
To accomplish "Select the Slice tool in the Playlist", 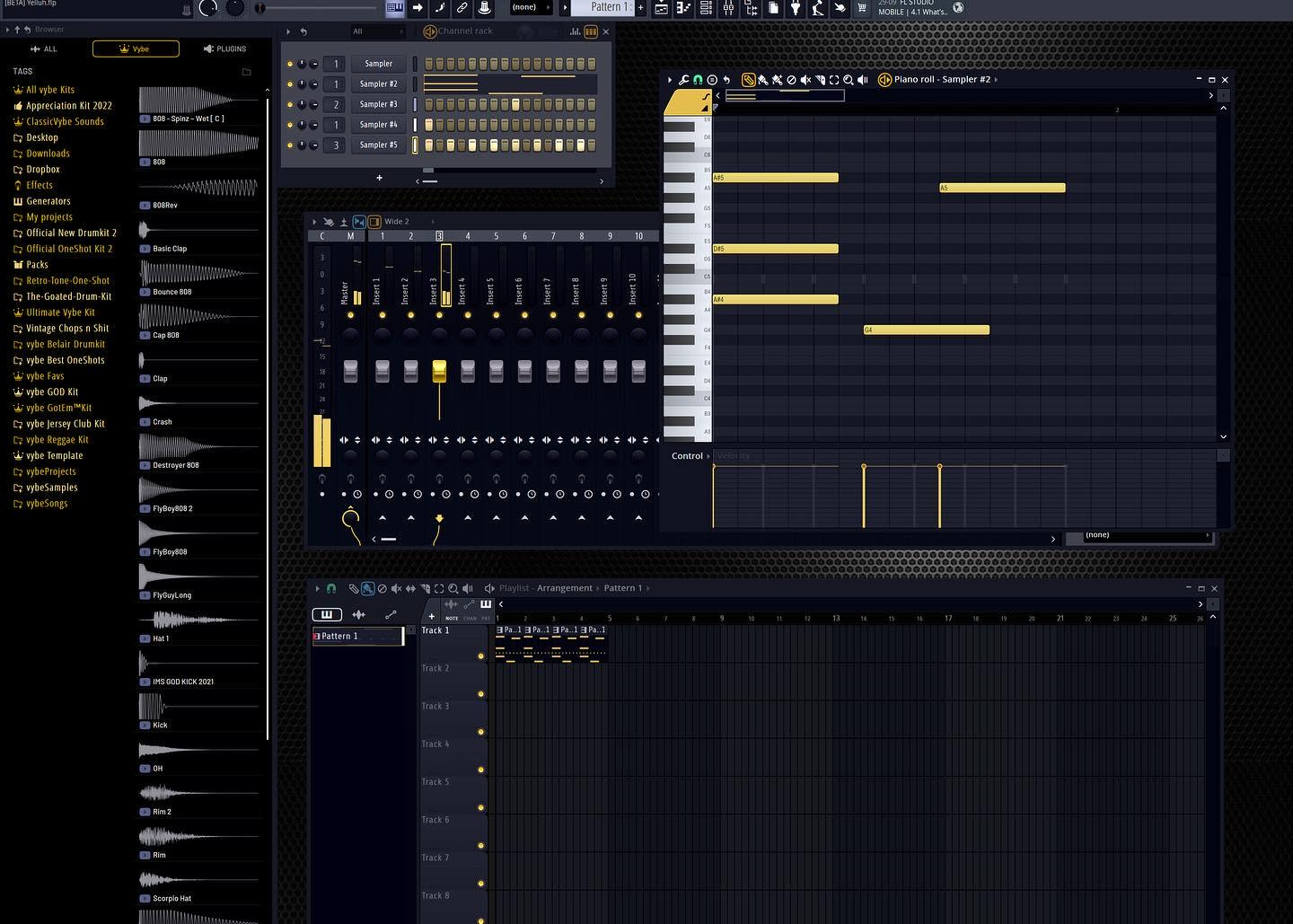I will click(427, 588).
